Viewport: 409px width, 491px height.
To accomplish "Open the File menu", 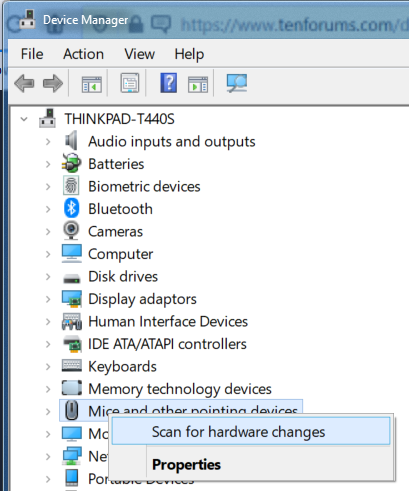I will tap(32, 54).
